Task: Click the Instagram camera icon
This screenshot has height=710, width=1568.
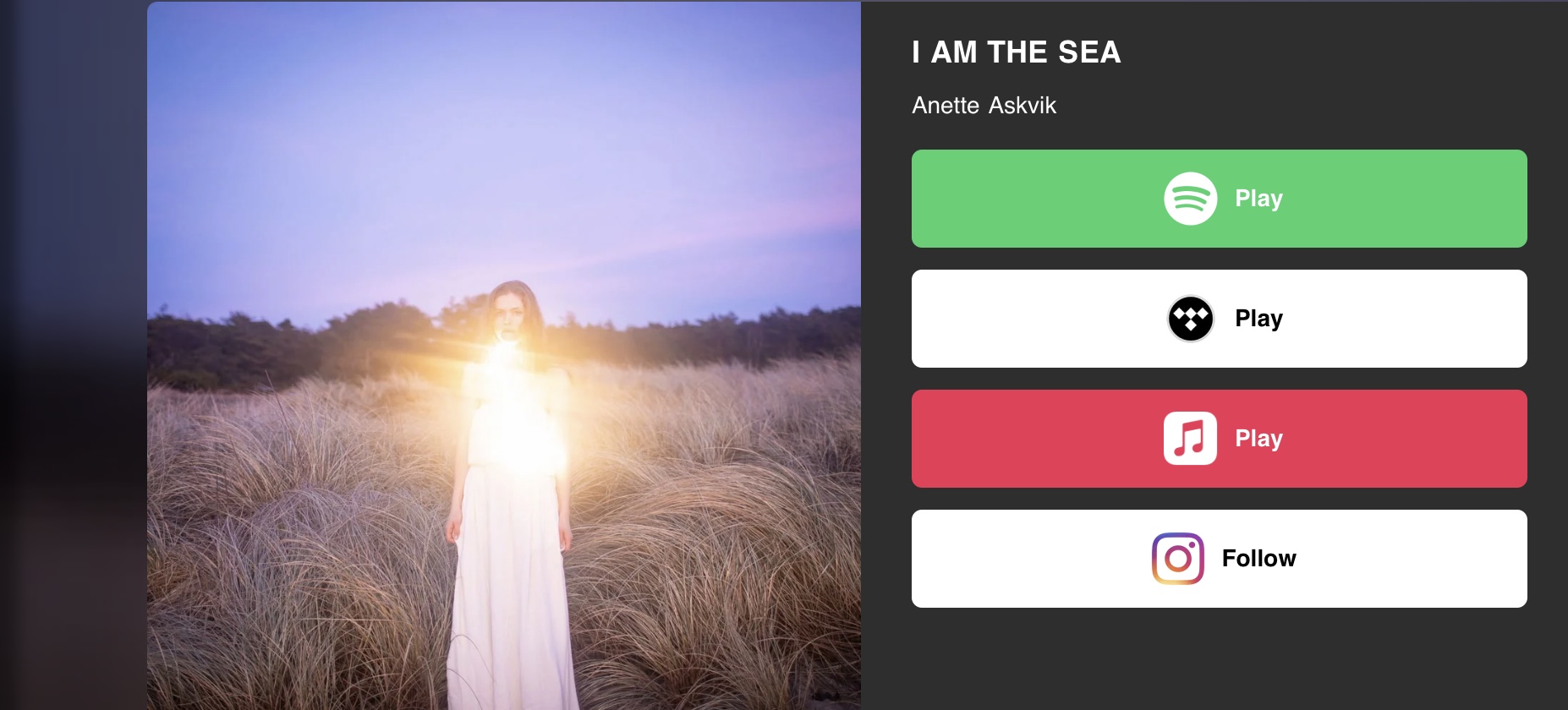Action: tap(1177, 559)
